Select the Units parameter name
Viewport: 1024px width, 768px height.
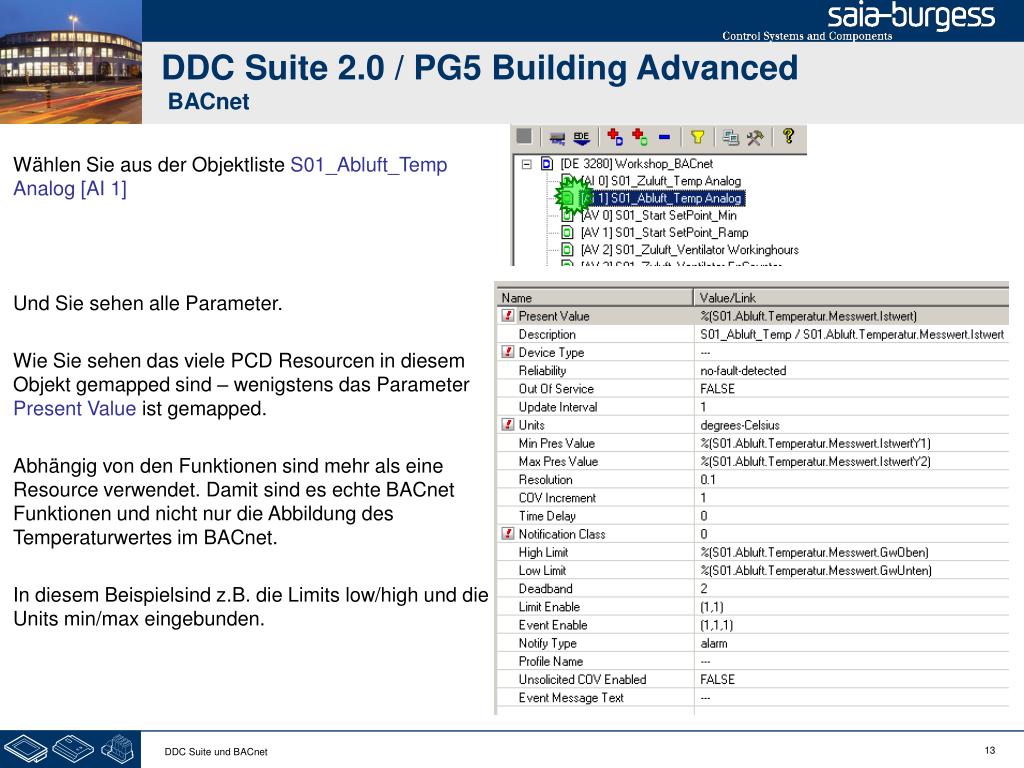pyautogui.click(x=532, y=425)
